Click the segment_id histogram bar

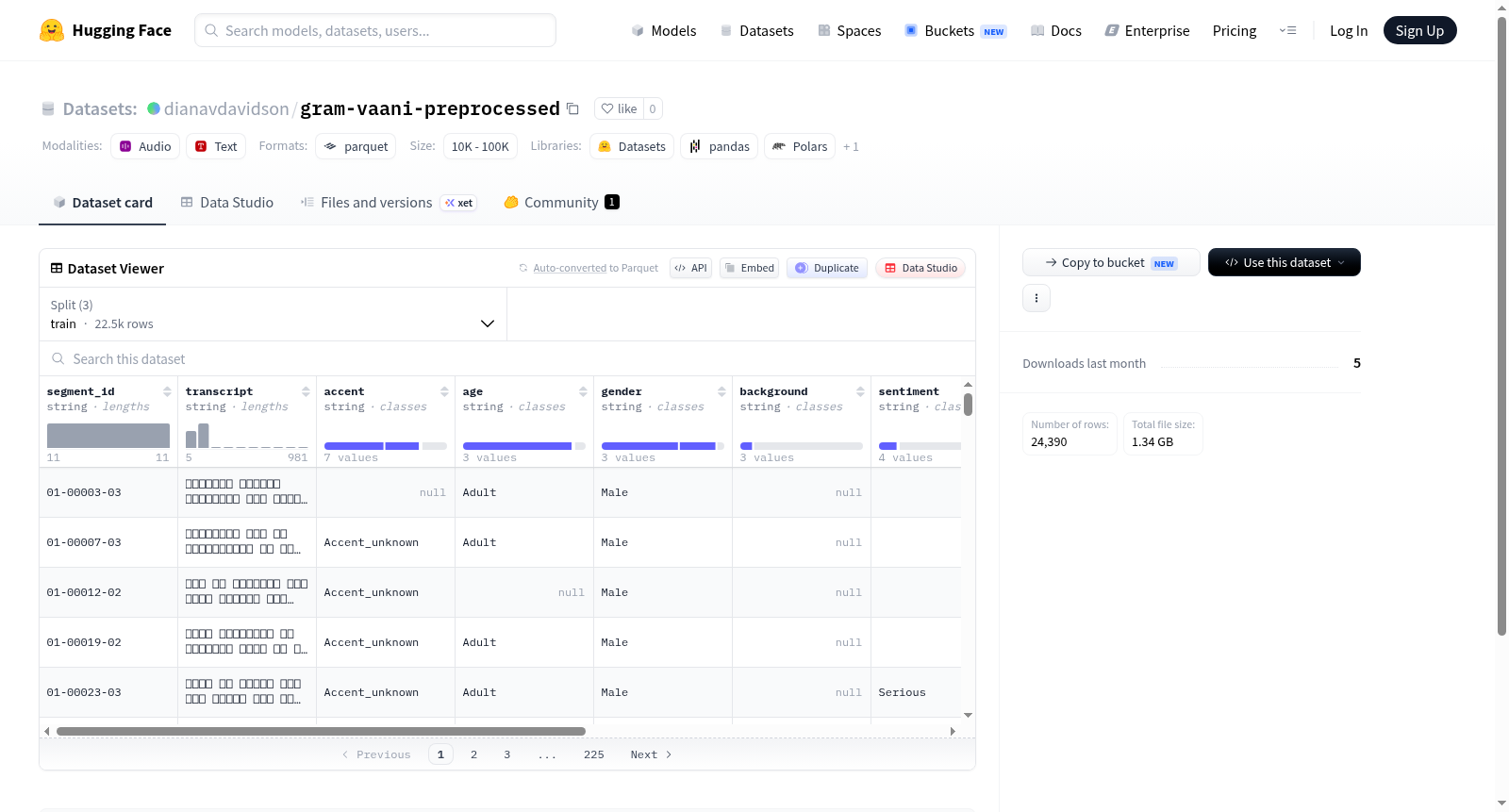[108, 435]
